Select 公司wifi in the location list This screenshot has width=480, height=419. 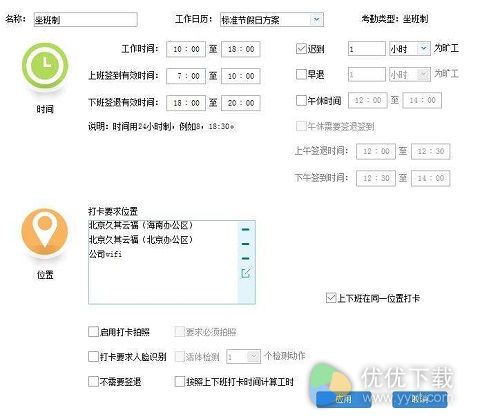105,254
